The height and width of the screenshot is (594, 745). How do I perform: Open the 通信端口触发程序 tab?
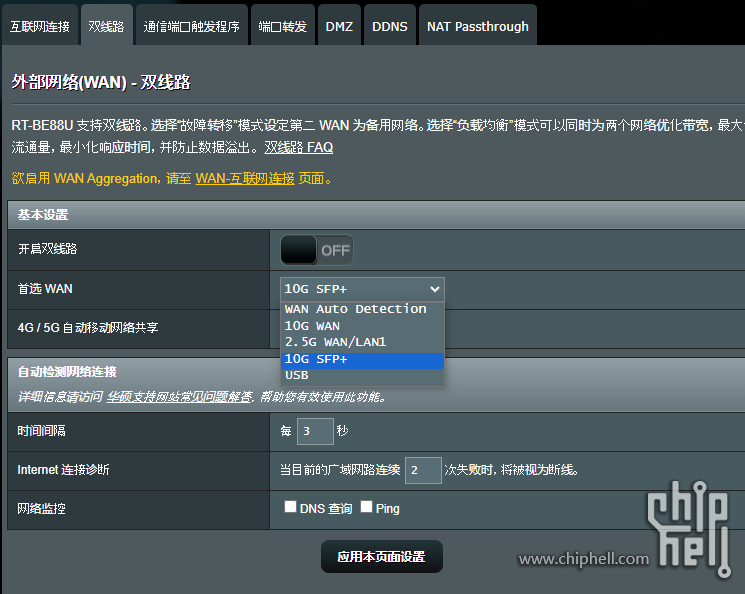coord(191,26)
